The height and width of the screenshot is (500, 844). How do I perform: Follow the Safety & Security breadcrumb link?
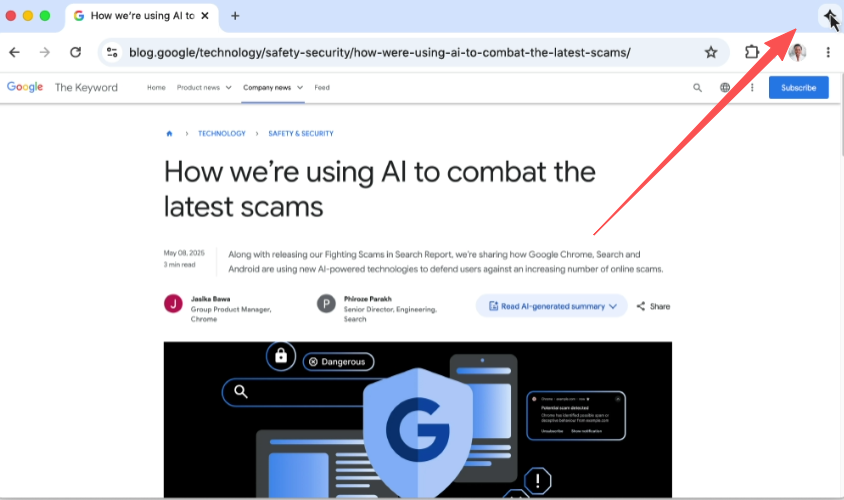tap(301, 133)
